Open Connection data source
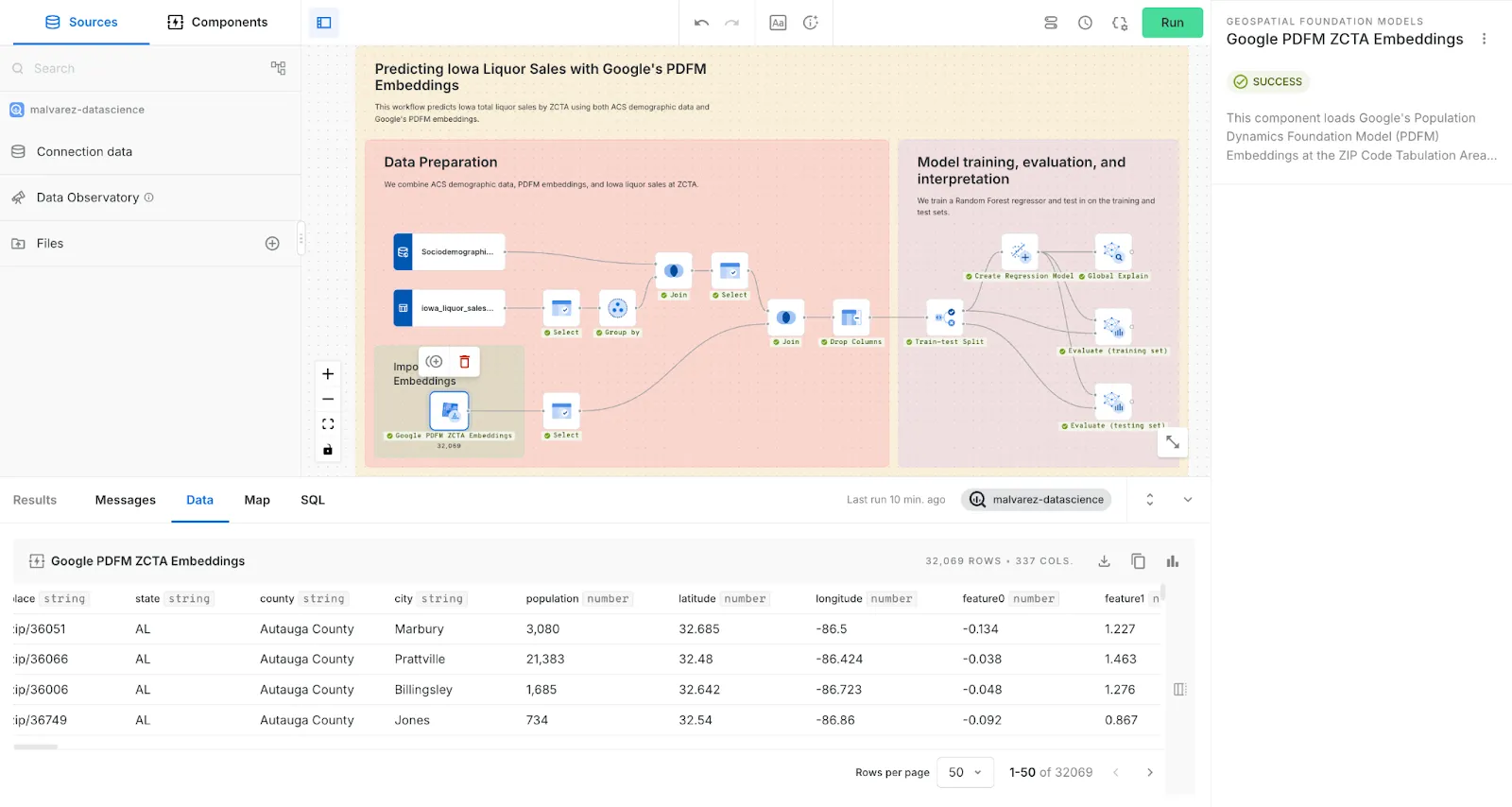This screenshot has width=1512, height=807. click(84, 152)
